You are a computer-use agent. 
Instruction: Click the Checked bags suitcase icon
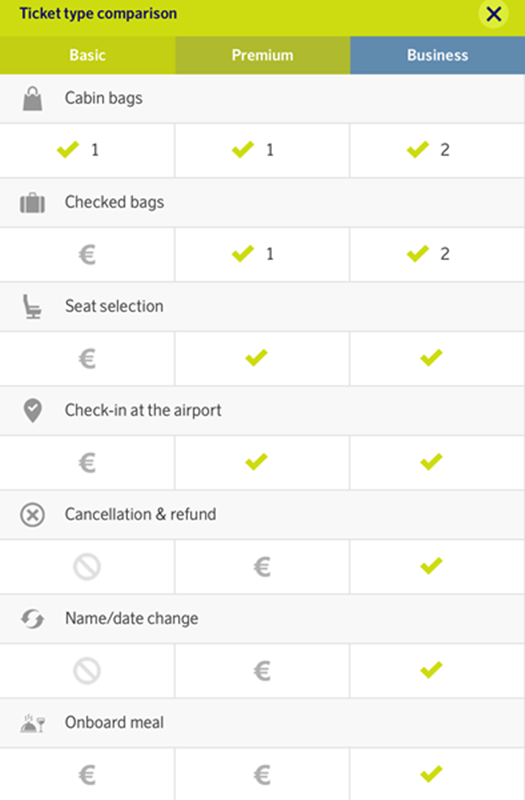[x=33, y=203]
